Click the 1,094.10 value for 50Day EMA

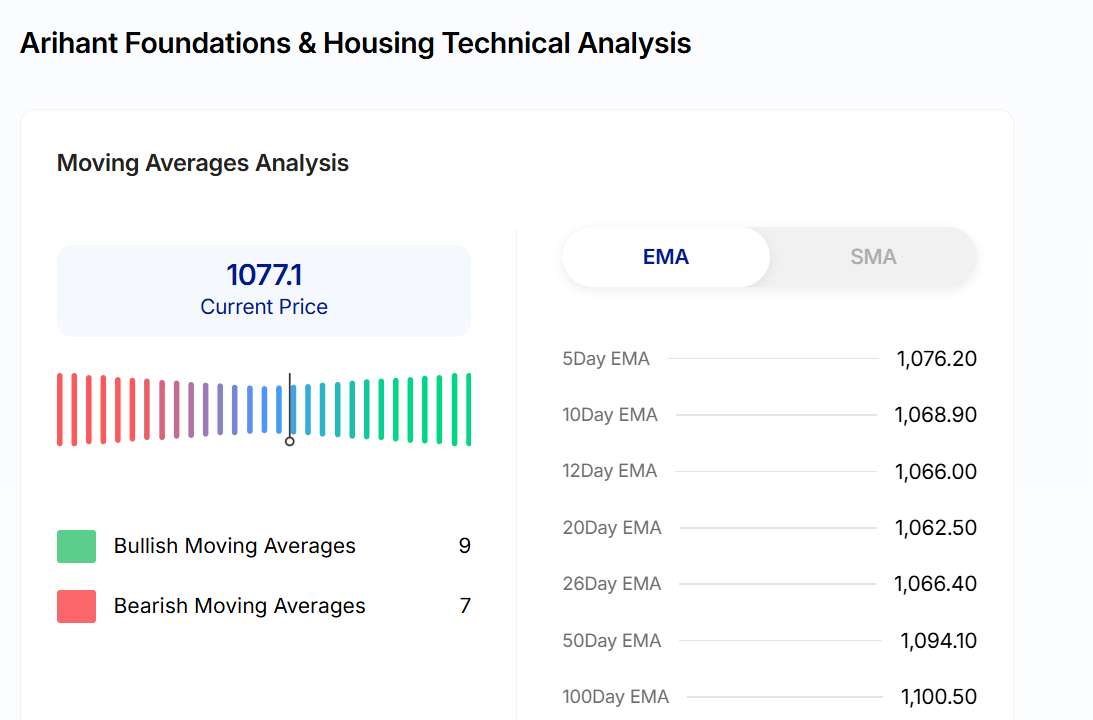click(938, 641)
